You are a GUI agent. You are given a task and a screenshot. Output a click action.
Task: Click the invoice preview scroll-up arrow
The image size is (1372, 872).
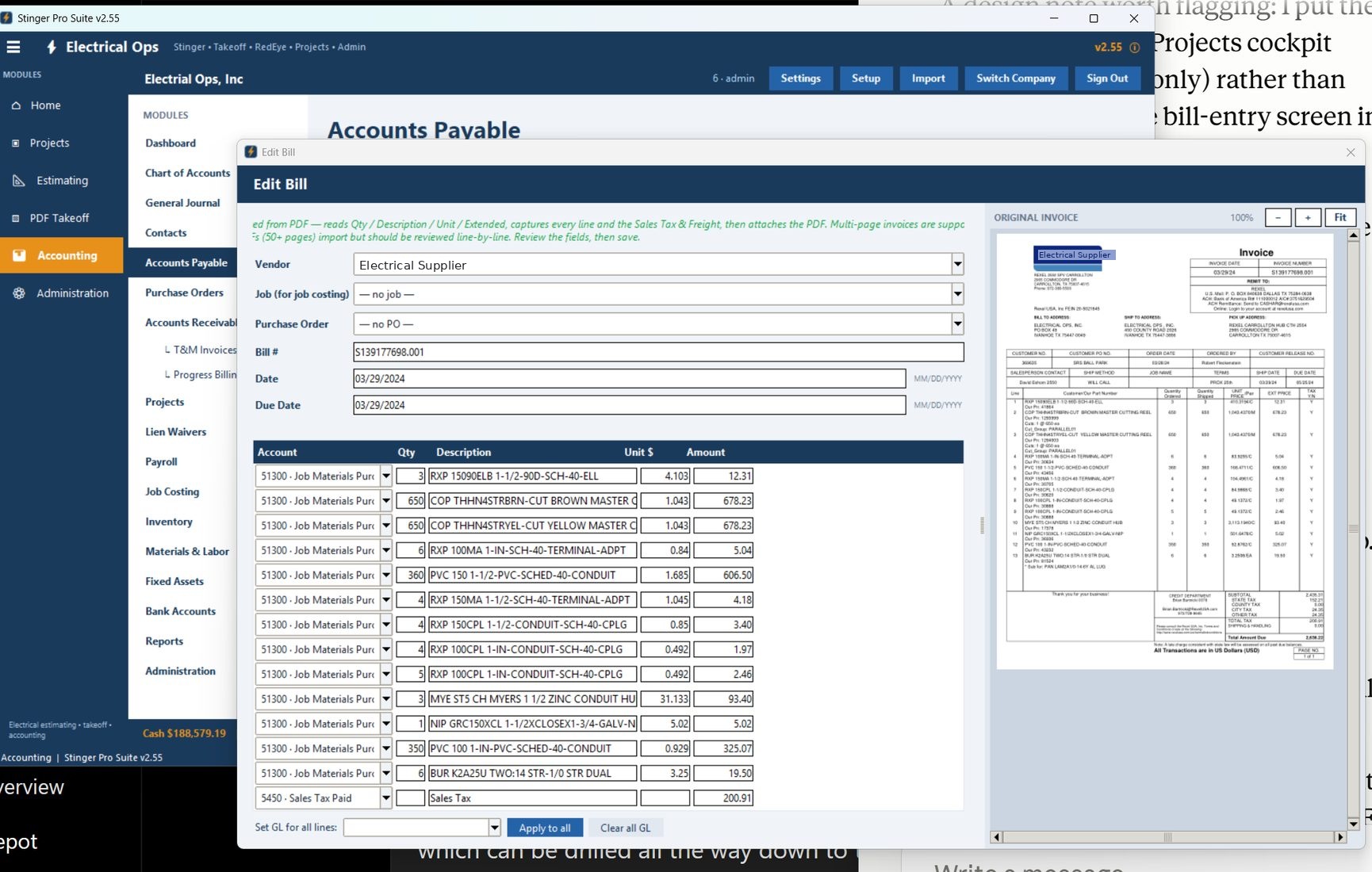(x=1353, y=236)
